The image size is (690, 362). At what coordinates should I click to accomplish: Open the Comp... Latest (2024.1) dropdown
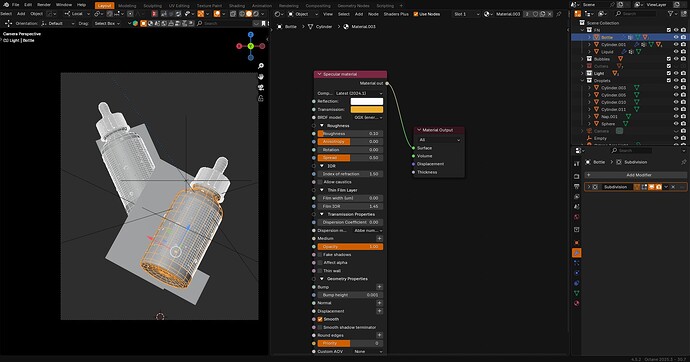[359, 93]
